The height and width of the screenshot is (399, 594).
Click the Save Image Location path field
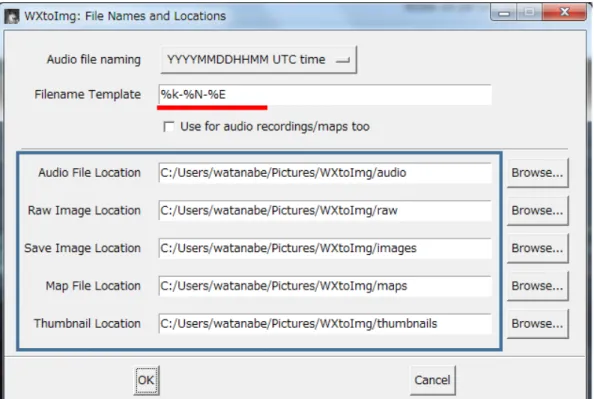pyautogui.click(x=325, y=248)
